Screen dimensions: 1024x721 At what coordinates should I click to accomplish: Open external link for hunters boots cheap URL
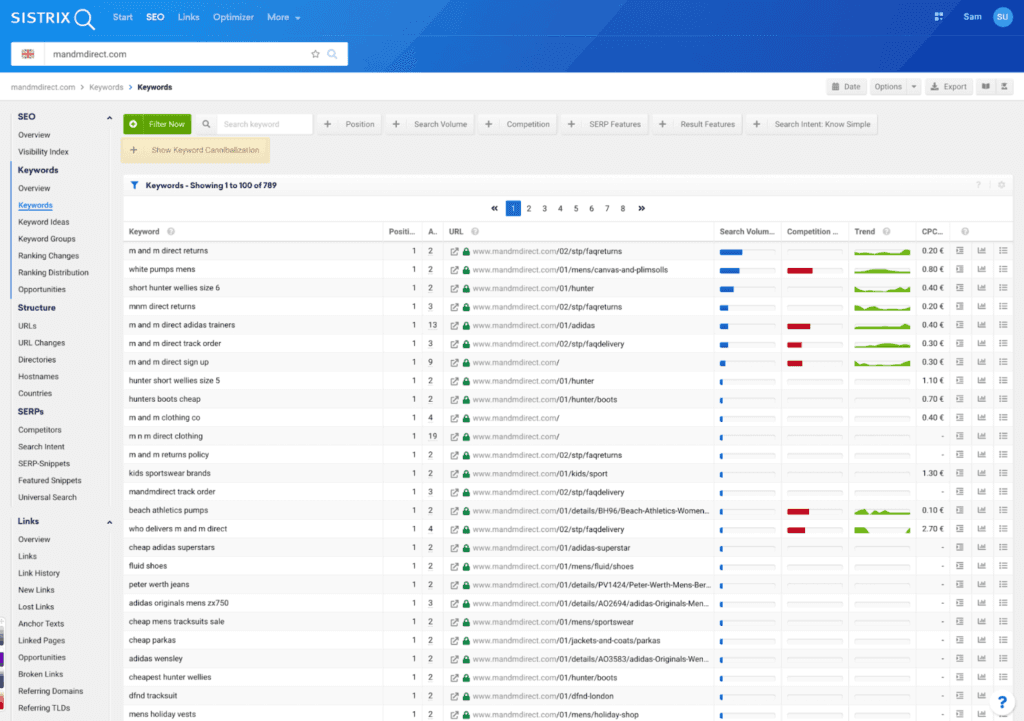click(454, 400)
